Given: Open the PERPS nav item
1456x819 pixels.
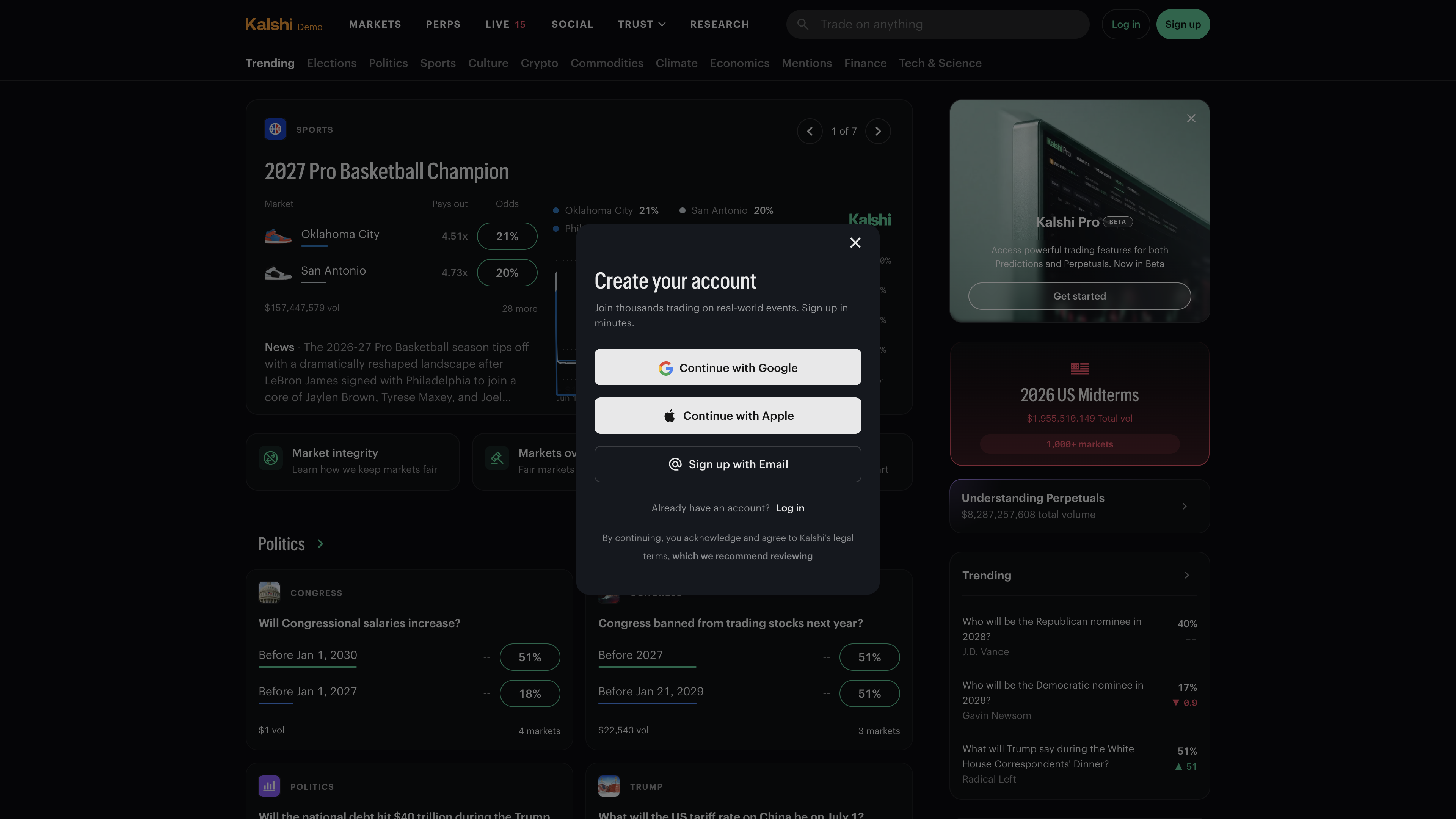Looking at the screenshot, I should coord(443,24).
